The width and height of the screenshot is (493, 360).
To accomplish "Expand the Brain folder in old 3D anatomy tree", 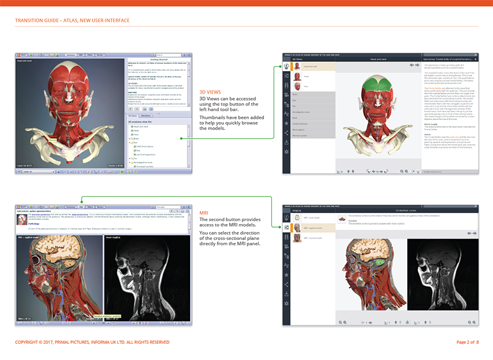I will pos(130,138).
